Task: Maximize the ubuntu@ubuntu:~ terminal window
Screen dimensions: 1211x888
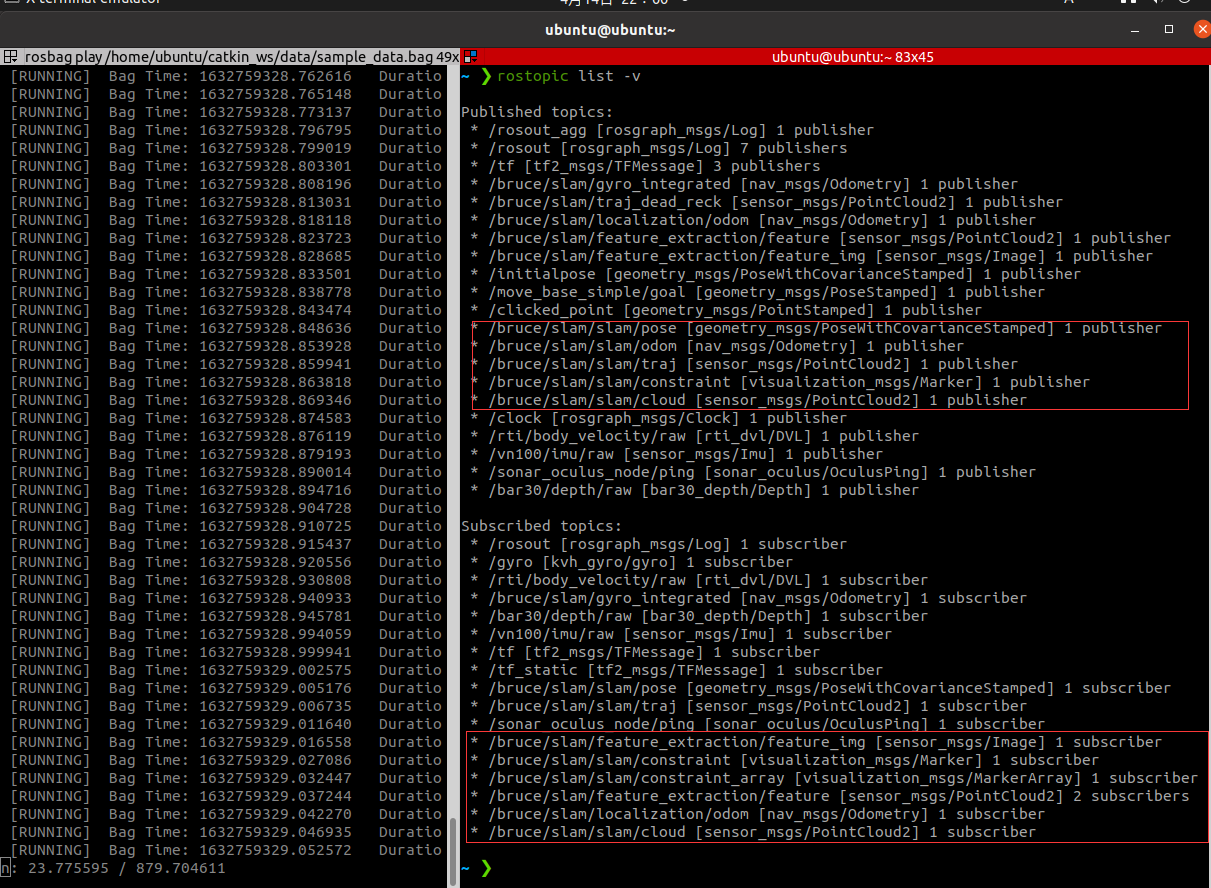Action: pos(1169,30)
